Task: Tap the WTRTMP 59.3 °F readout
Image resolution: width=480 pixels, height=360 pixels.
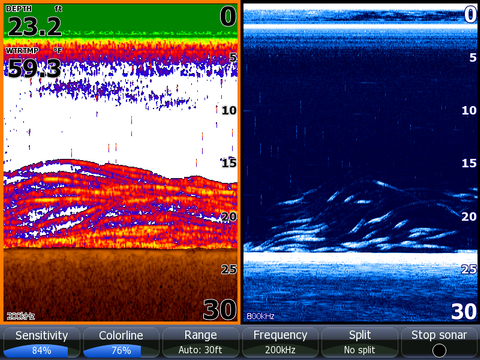Action: (33, 63)
